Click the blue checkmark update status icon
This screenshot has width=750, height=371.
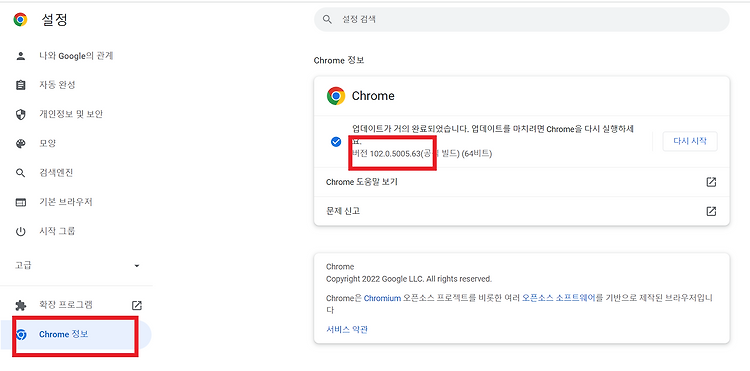click(336, 142)
